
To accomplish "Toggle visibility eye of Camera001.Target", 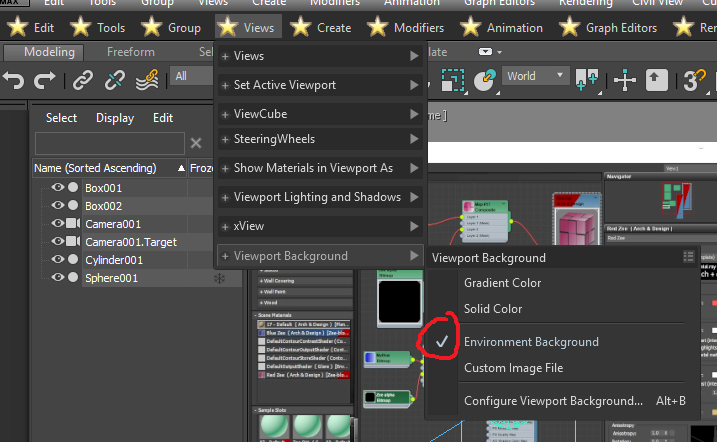I will [58, 241].
